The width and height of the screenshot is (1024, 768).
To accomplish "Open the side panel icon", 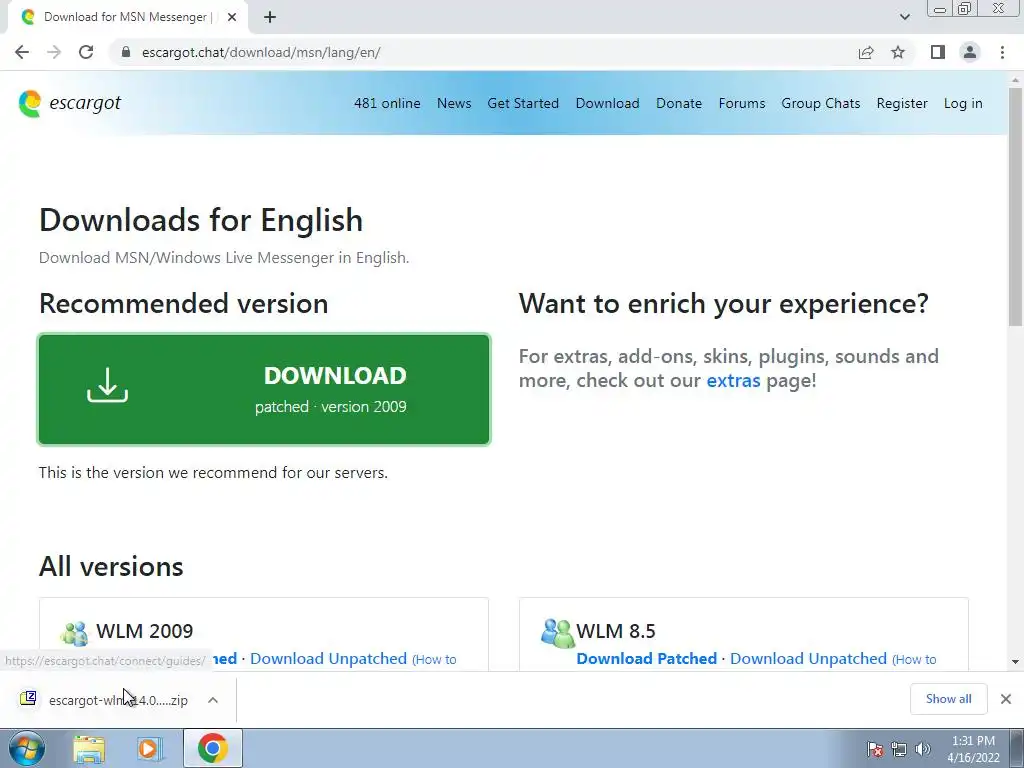I will 938,52.
